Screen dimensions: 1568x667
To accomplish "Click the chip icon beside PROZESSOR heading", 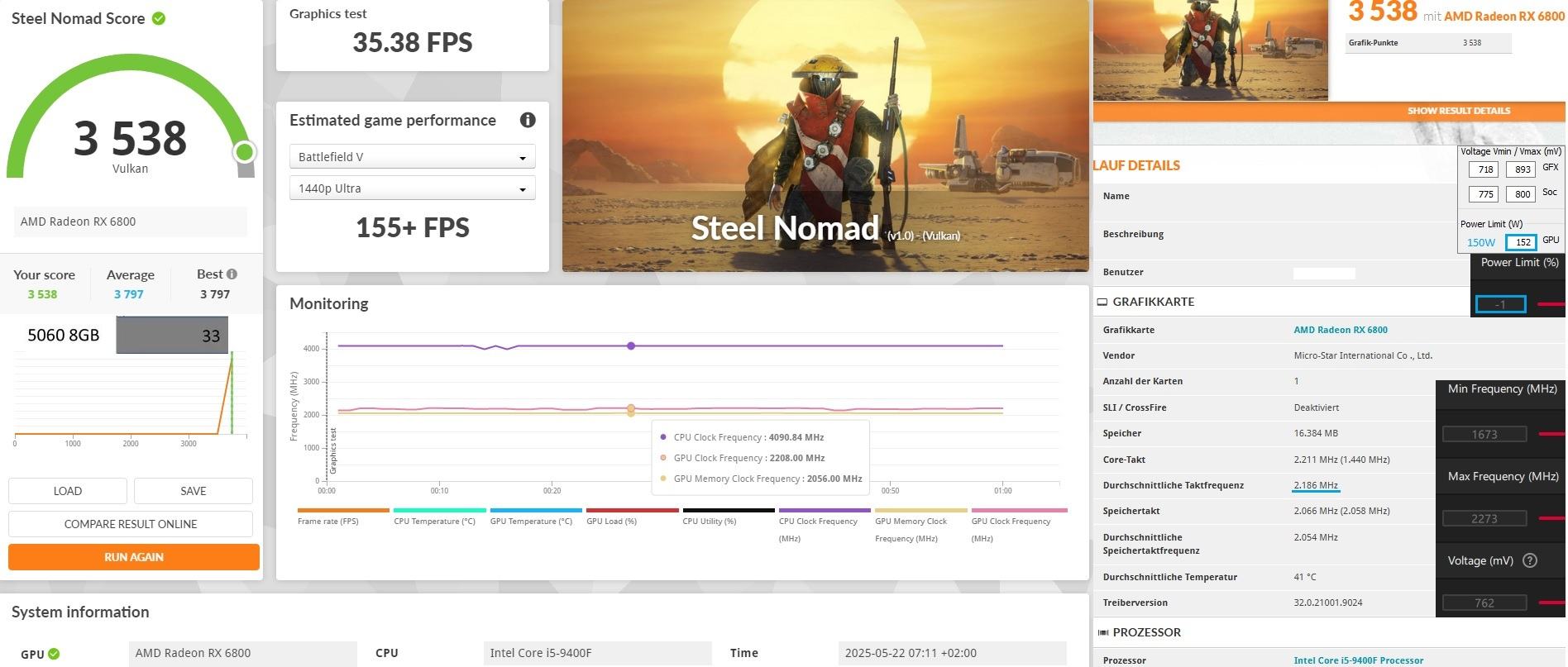I will 1102,632.
